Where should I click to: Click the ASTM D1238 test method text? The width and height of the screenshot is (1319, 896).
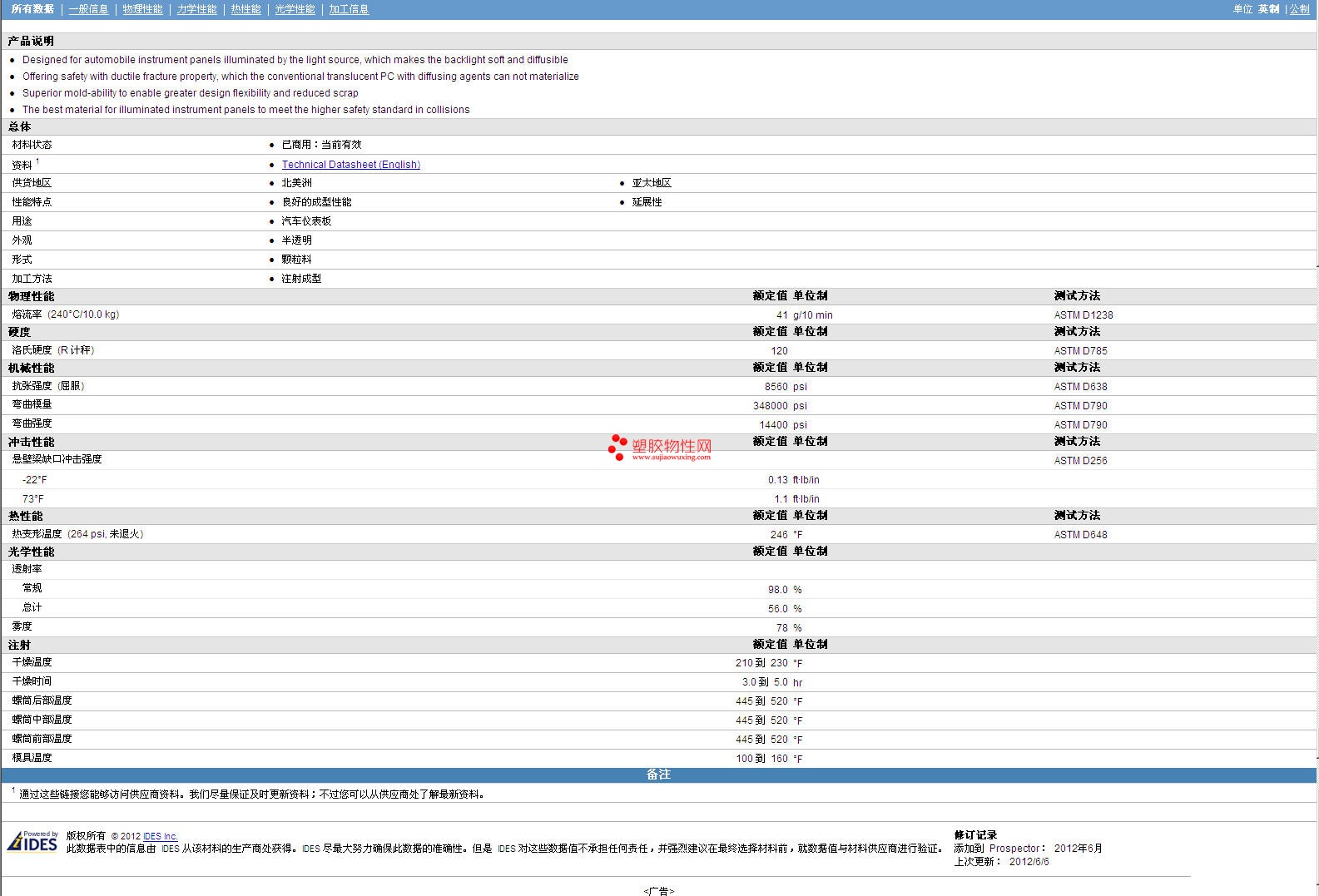tap(1083, 315)
